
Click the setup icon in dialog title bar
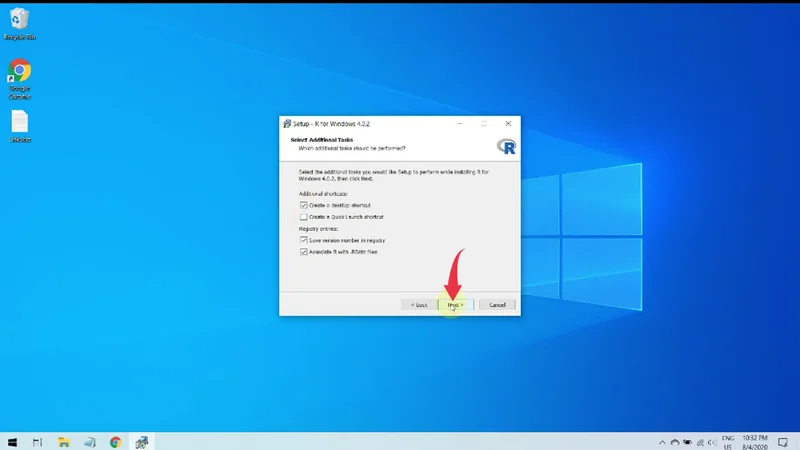pos(285,123)
